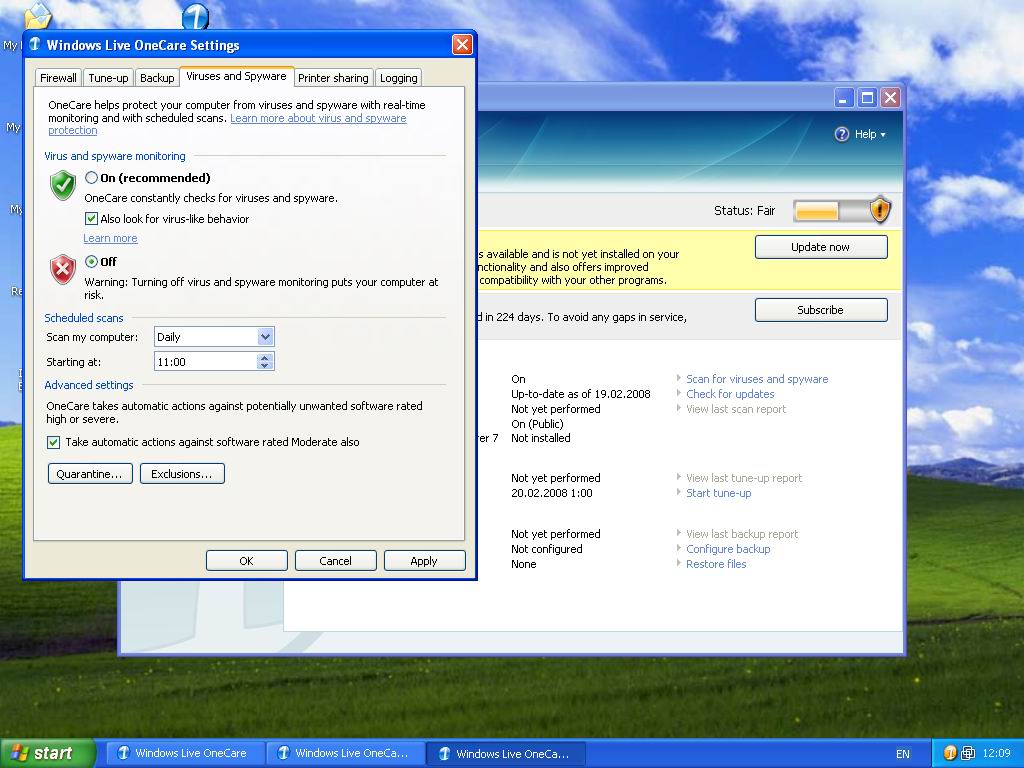Click the Help question mark icon
The height and width of the screenshot is (768, 1024).
click(x=842, y=134)
